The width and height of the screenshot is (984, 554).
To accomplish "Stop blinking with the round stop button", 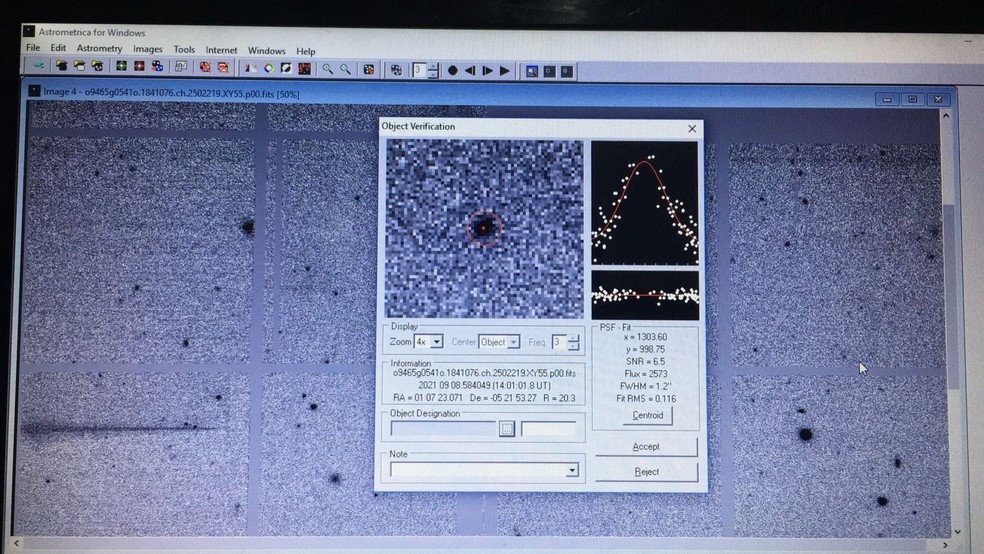I will point(453,70).
